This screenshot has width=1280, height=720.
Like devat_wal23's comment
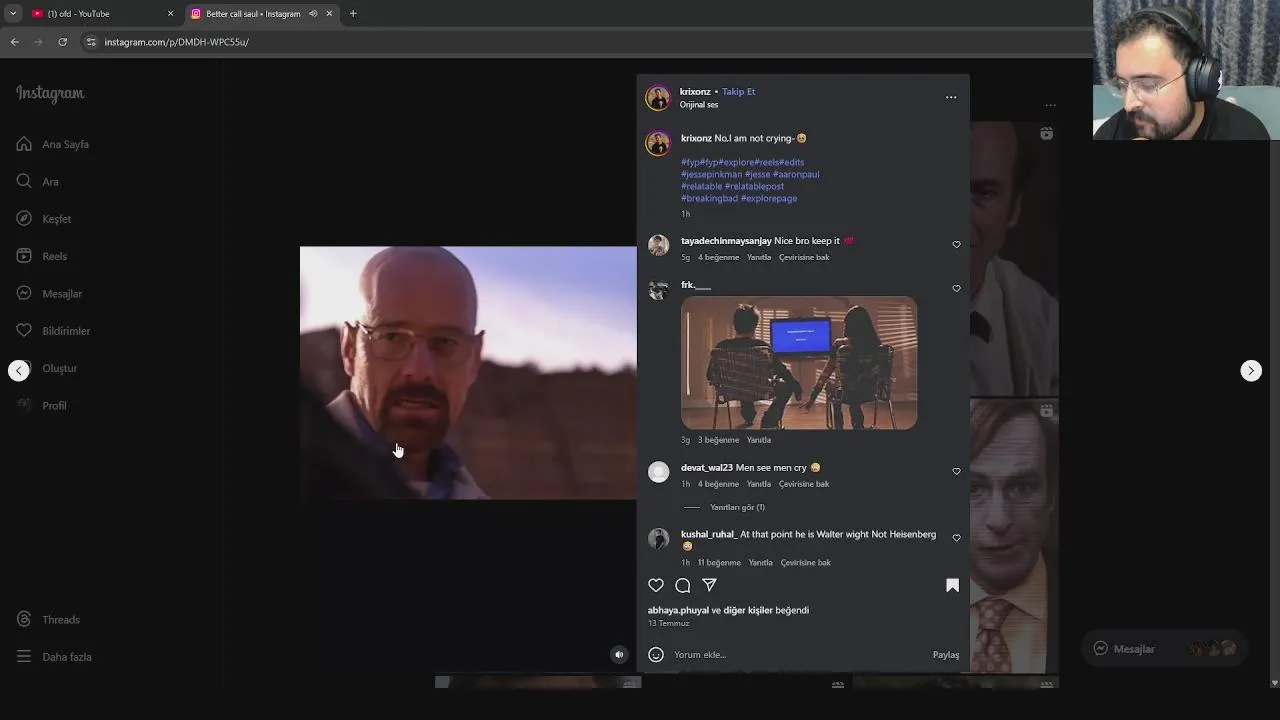tap(956, 471)
